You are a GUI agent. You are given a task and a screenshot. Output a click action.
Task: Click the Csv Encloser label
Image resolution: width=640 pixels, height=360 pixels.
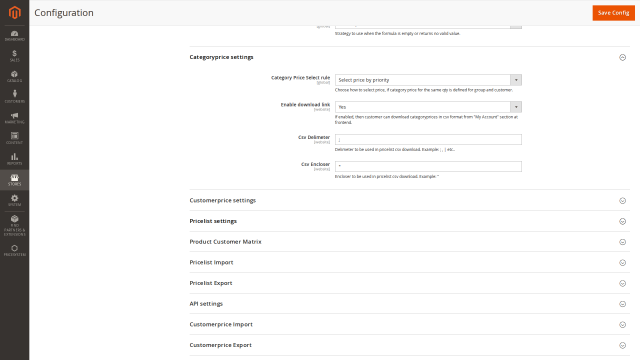coord(316,164)
